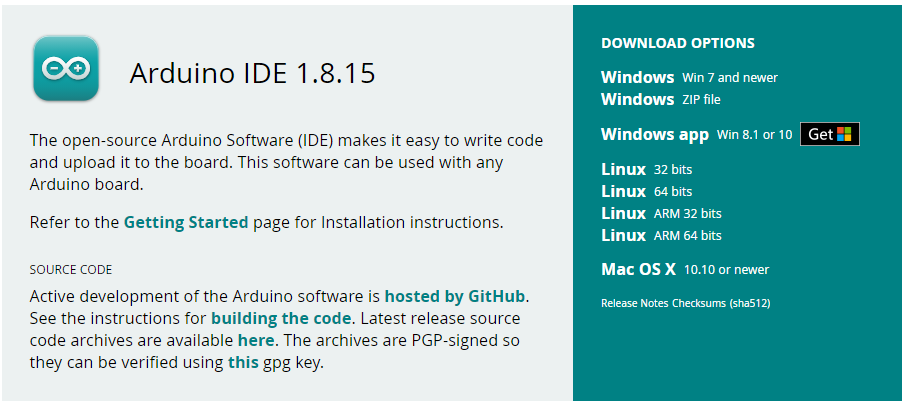Viewport: 908px width, 405px height.
Task: Download Linux ARM 64 bits version
Action: tap(661, 235)
